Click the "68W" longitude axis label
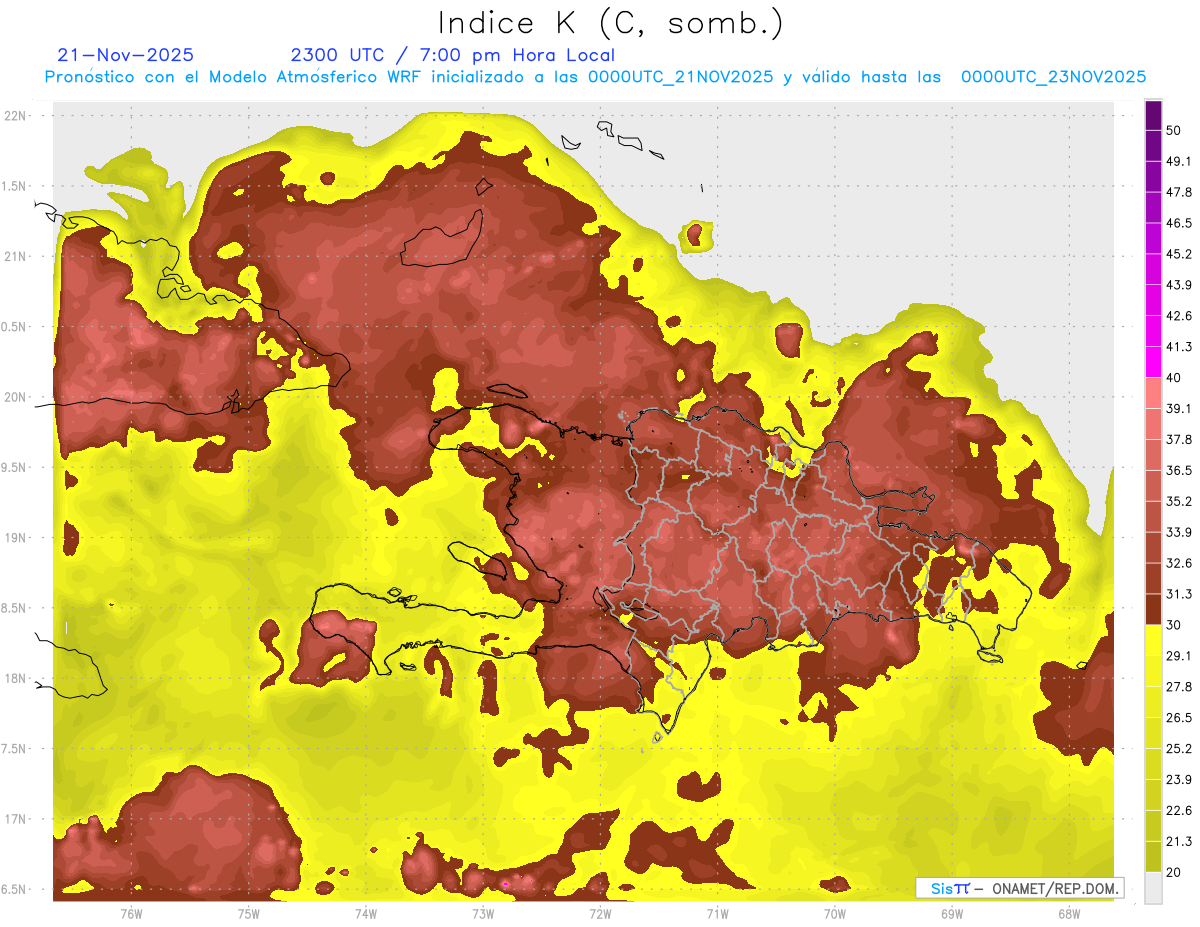The height and width of the screenshot is (927, 1200). tap(1069, 914)
